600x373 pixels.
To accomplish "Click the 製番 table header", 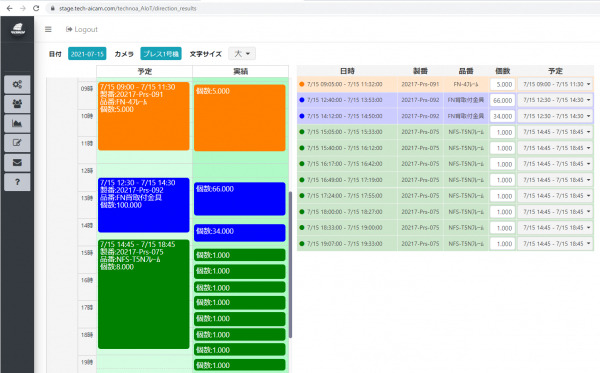I will 420,71.
